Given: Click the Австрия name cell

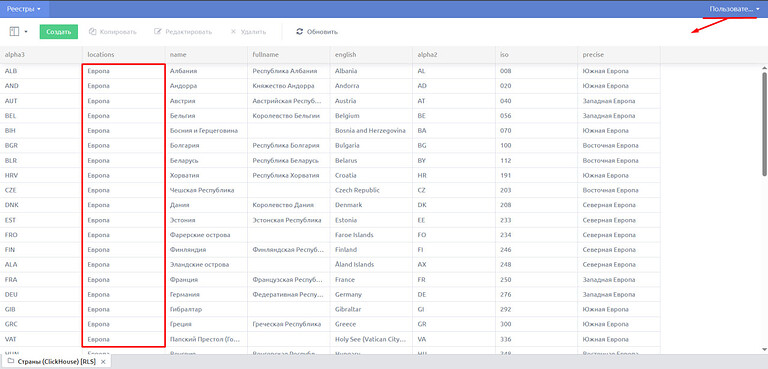Looking at the screenshot, I should click(206, 101).
